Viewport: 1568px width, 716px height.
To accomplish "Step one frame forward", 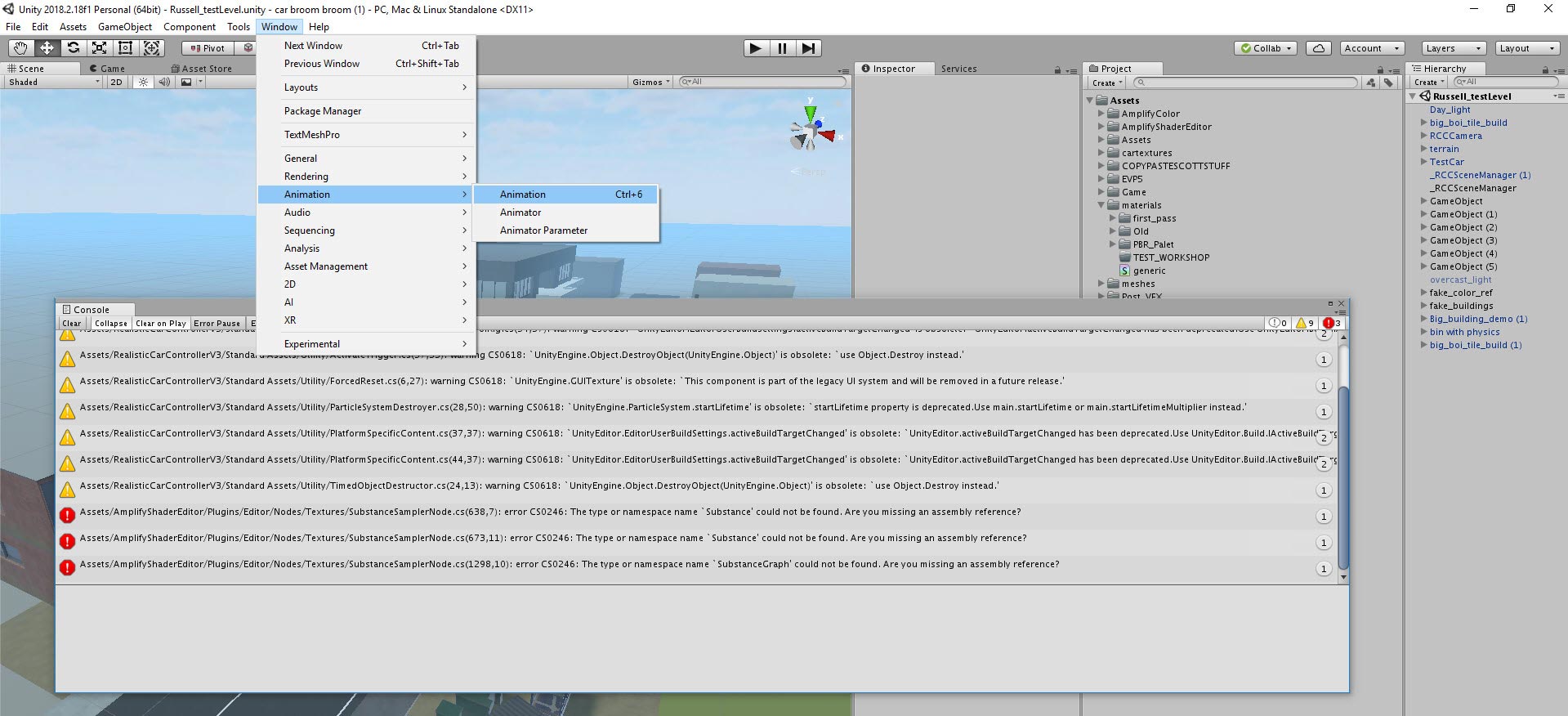I will coord(808,48).
